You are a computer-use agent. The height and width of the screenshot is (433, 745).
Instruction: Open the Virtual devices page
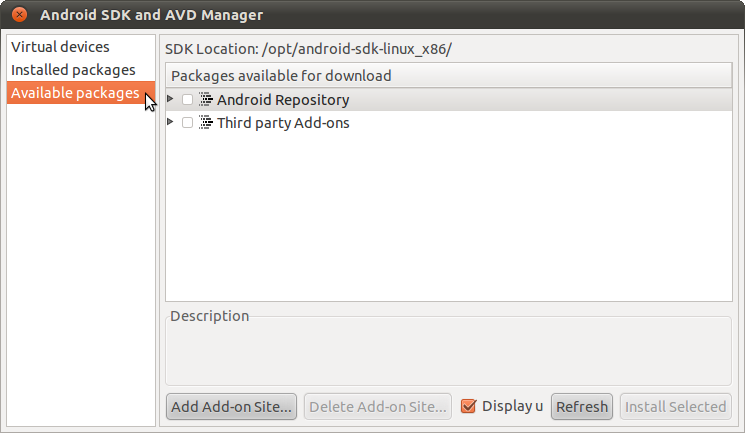(60, 47)
